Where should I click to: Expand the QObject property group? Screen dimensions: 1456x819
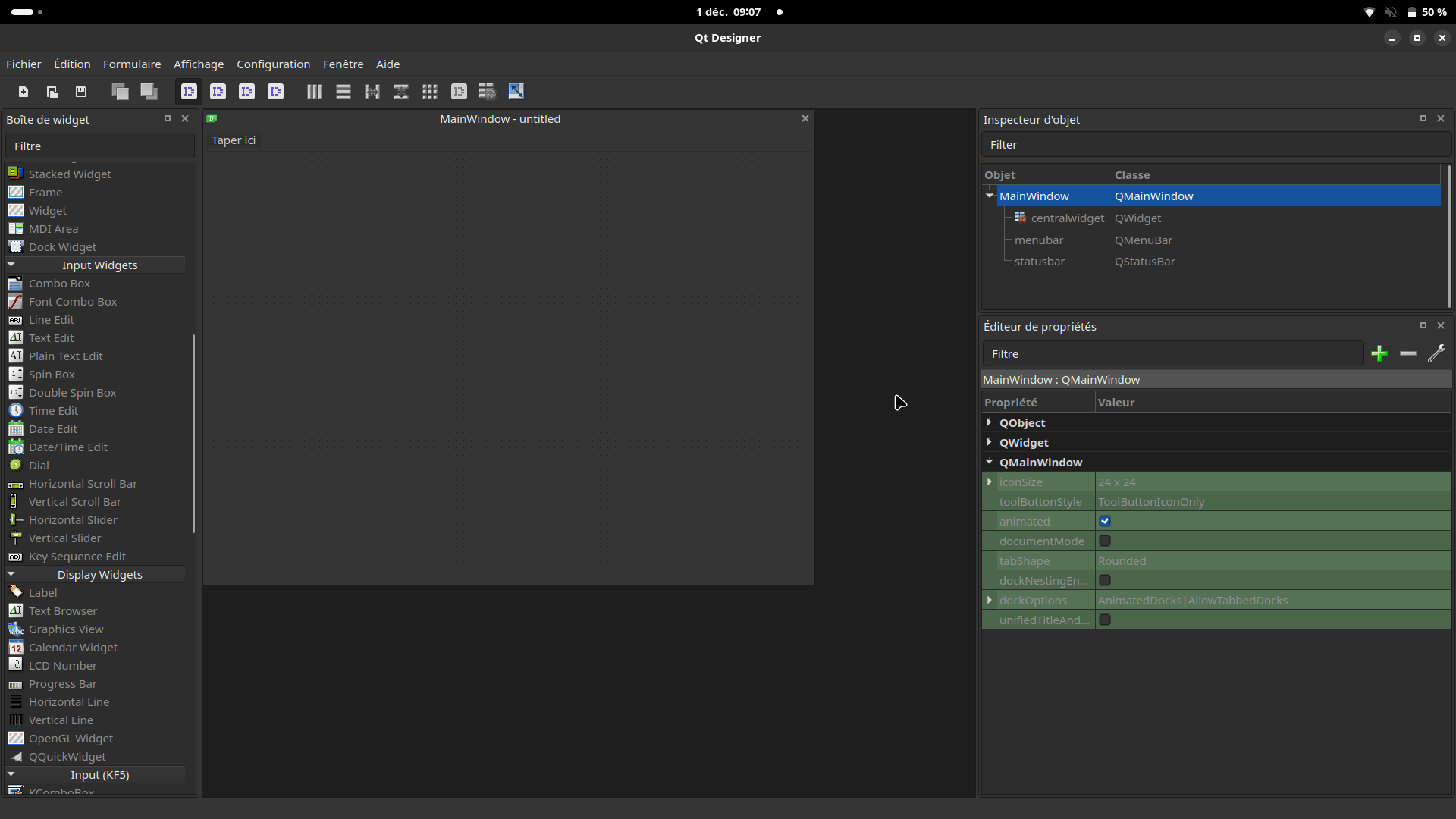tap(990, 422)
